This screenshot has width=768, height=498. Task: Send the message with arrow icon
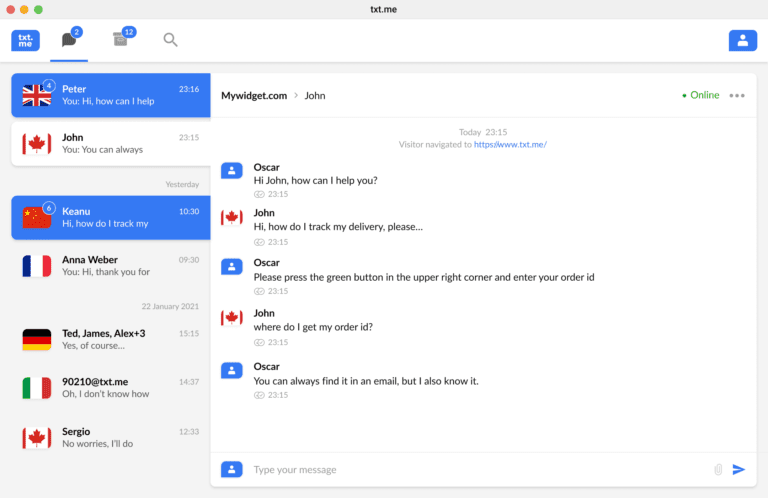(739, 470)
